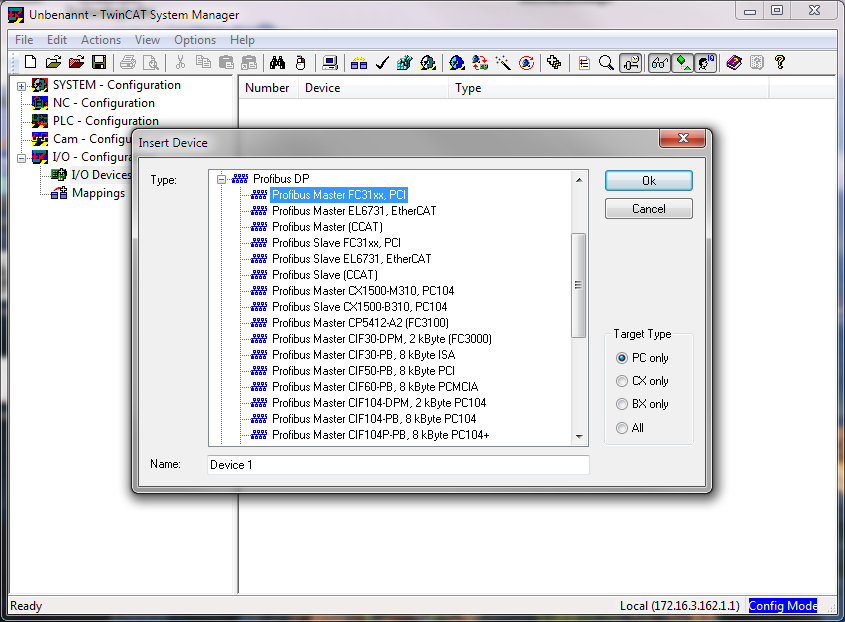Viewport: 845px width, 622px height.
Task: Select Profibus Slave EL6731, EtherCAT
Action: (351, 259)
